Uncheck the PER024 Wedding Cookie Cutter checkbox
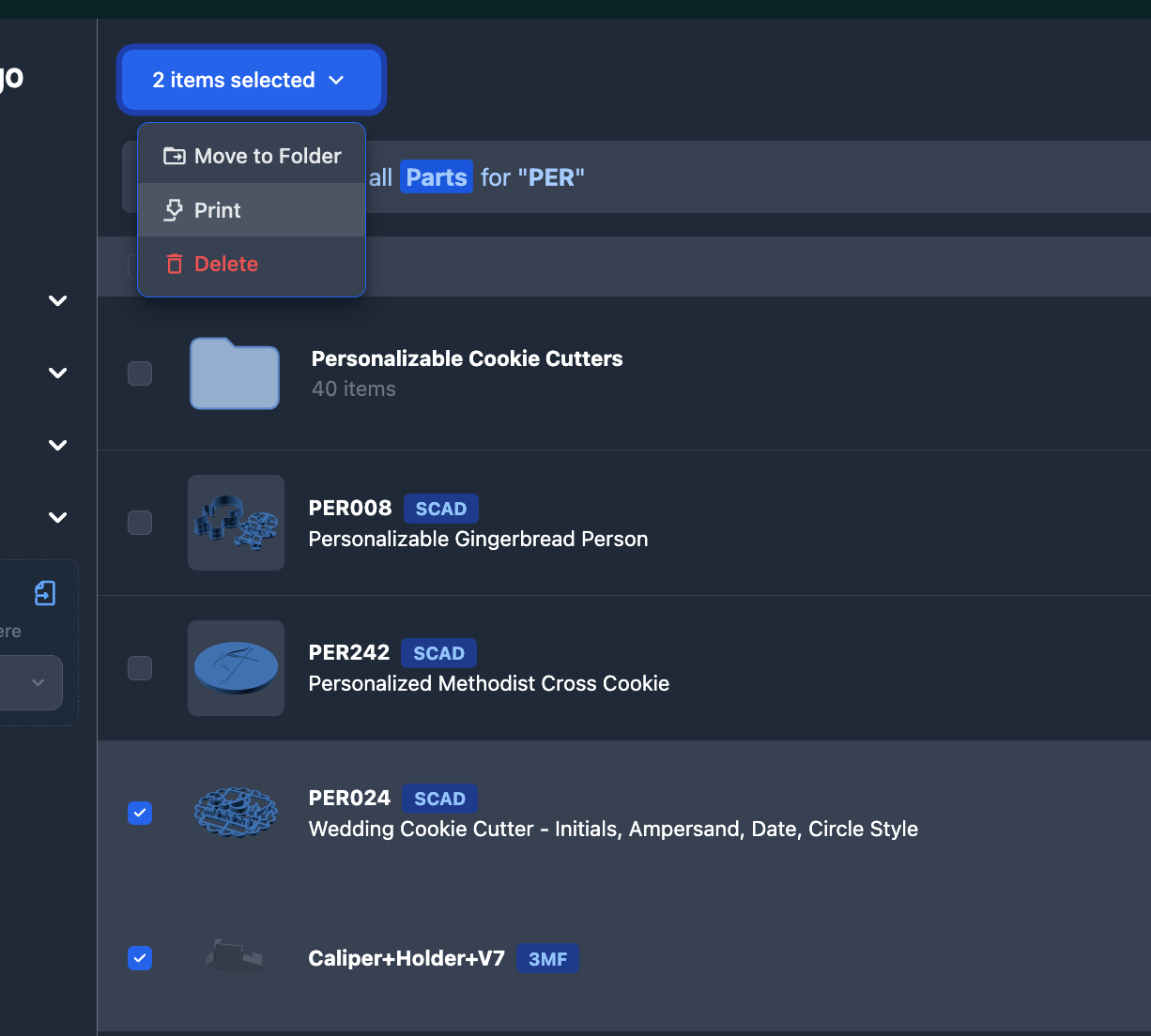Screen dimensions: 1151x1036 140,813
